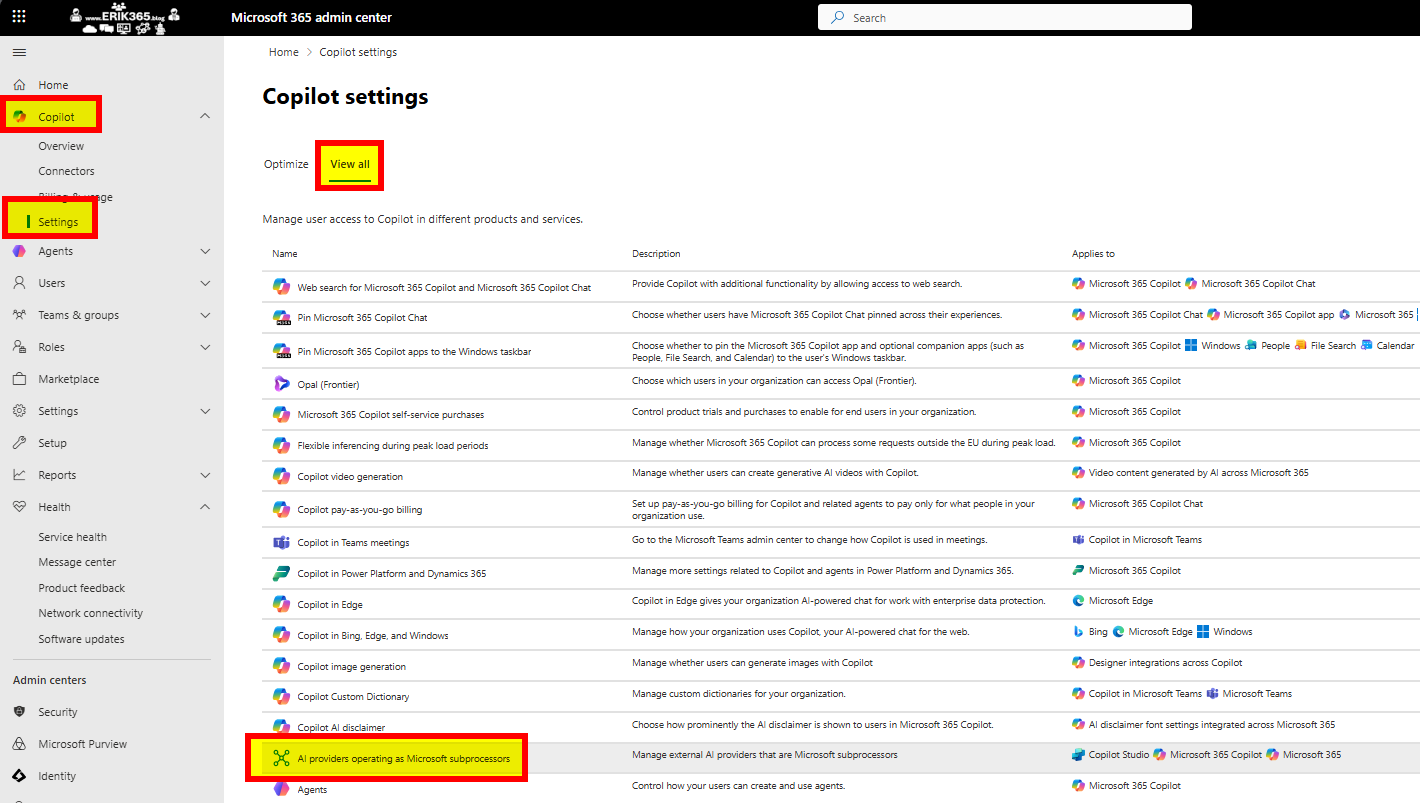Open the app launcher waffle icon
1420x803 pixels.
(19, 17)
